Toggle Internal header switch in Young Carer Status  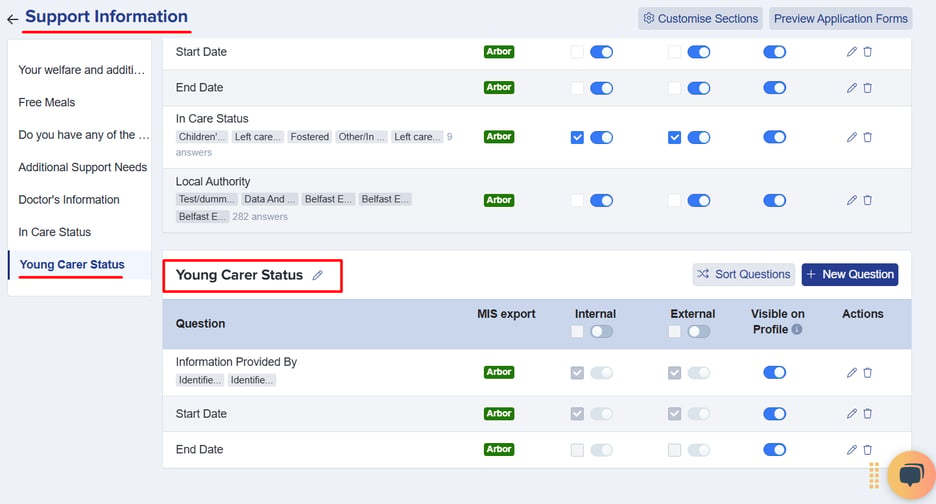(x=601, y=331)
